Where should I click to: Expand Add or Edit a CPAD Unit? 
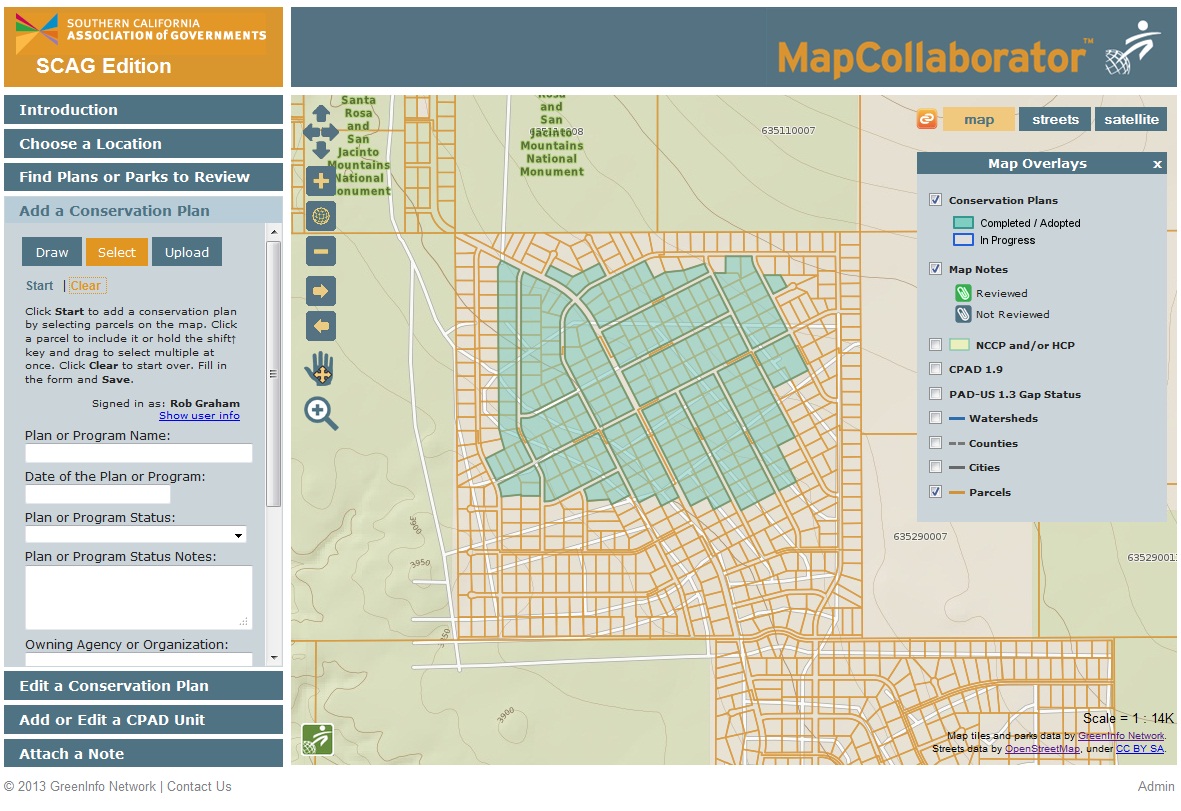(143, 720)
